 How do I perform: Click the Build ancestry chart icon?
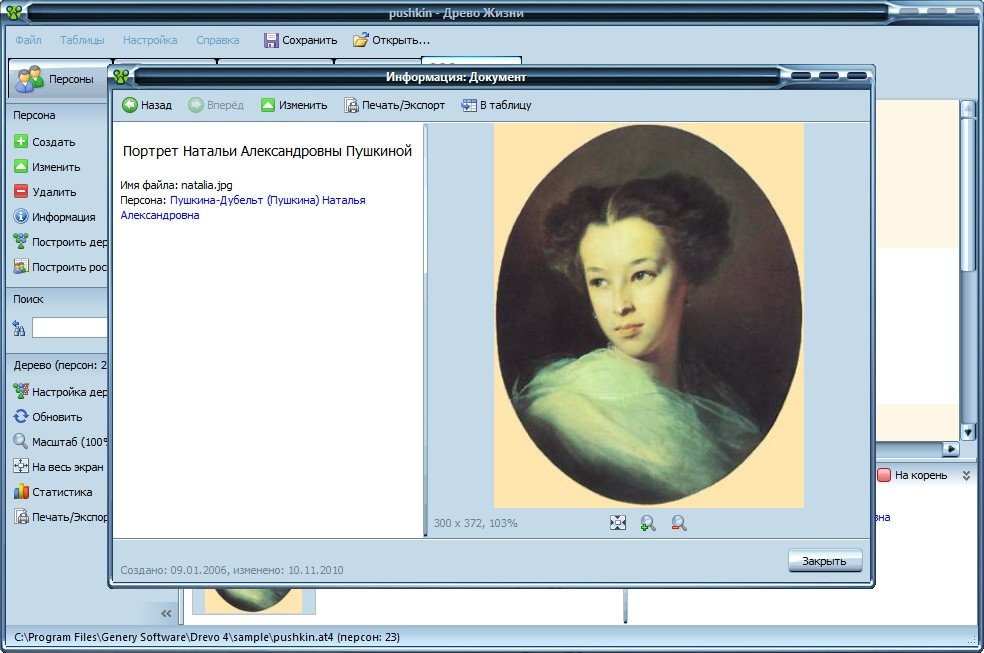click(21, 267)
